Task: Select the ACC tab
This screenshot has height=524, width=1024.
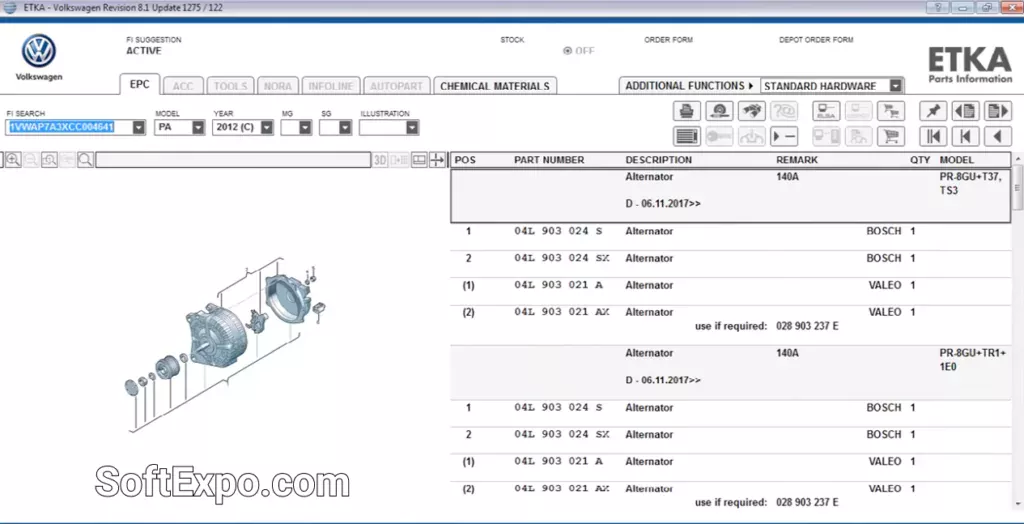Action: tap(183, 86)
